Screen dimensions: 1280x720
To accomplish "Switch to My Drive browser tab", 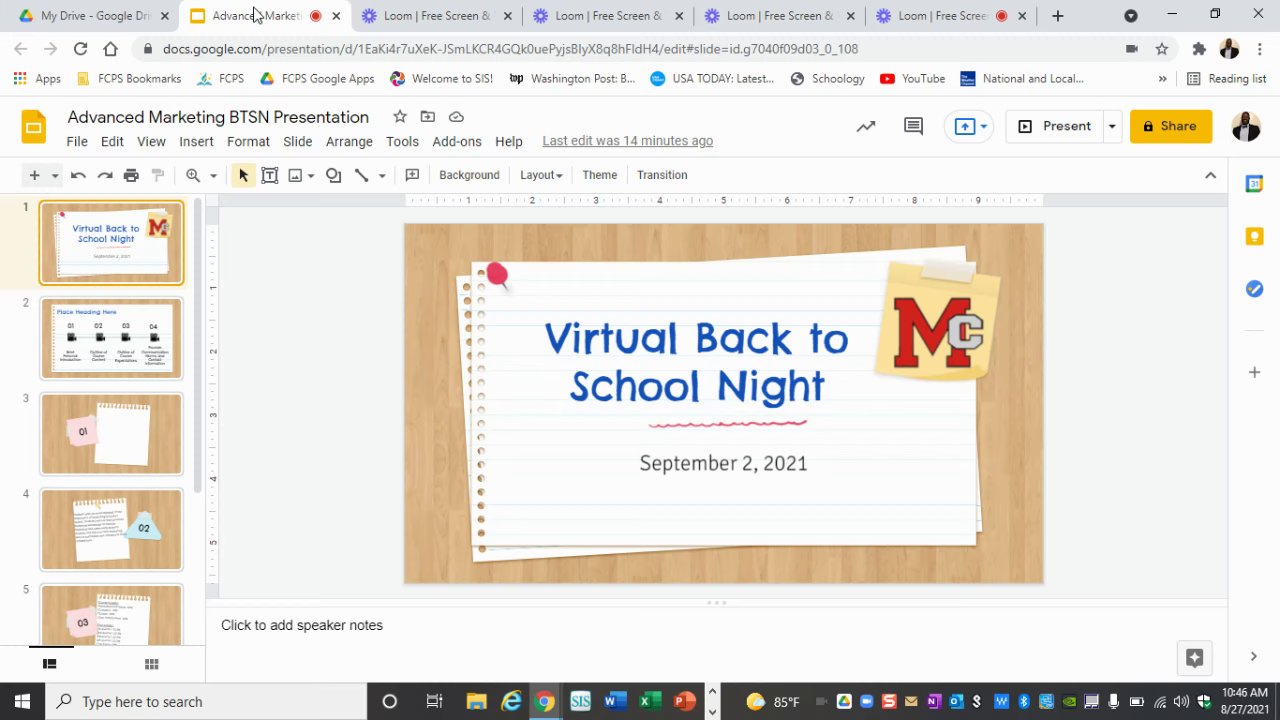I will tap(93, 16).
